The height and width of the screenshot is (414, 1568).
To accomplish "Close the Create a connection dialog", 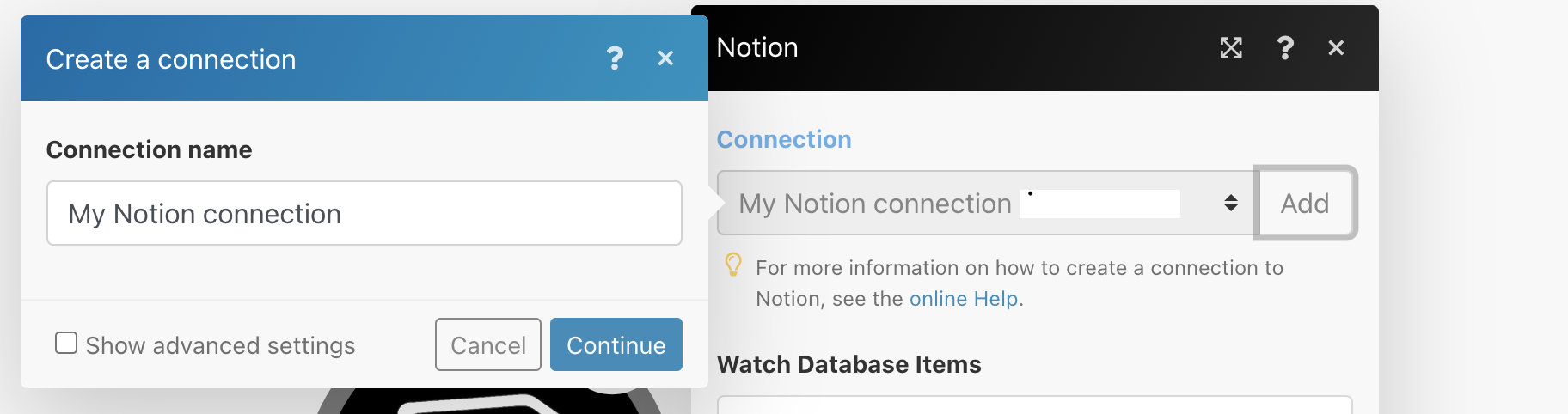I will click(x=665, y=58).
